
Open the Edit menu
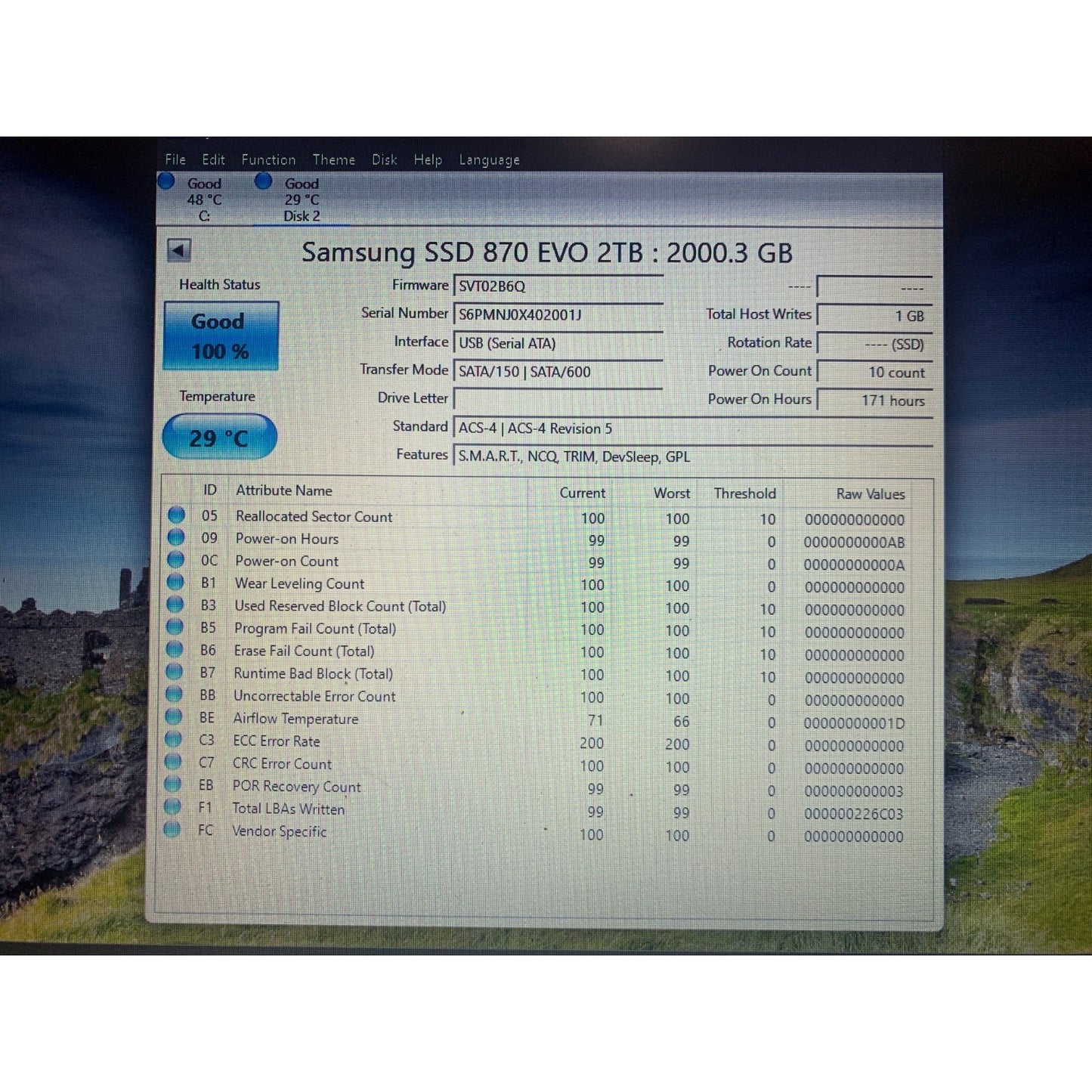pyautogui.click(x=213, y=159)
